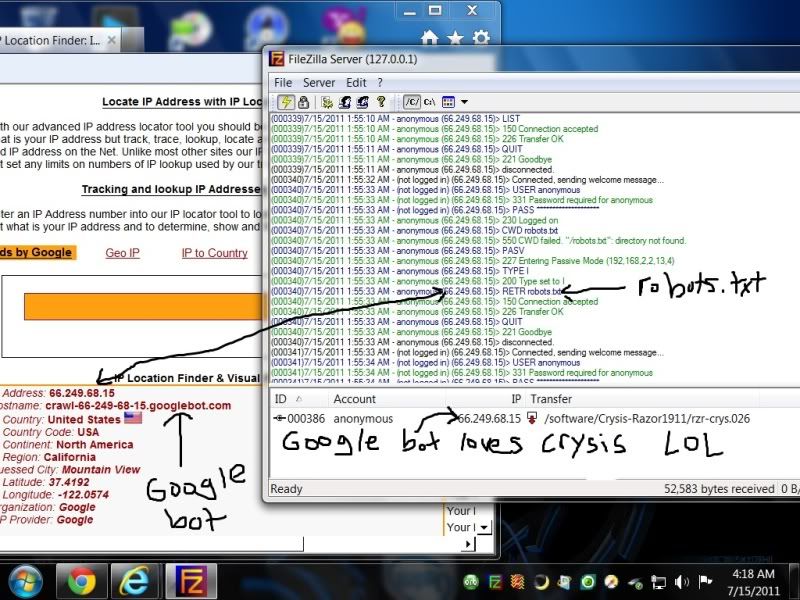Sort connections by IP column header
Screen dimensions: 800x600
[x=485, y=399]
